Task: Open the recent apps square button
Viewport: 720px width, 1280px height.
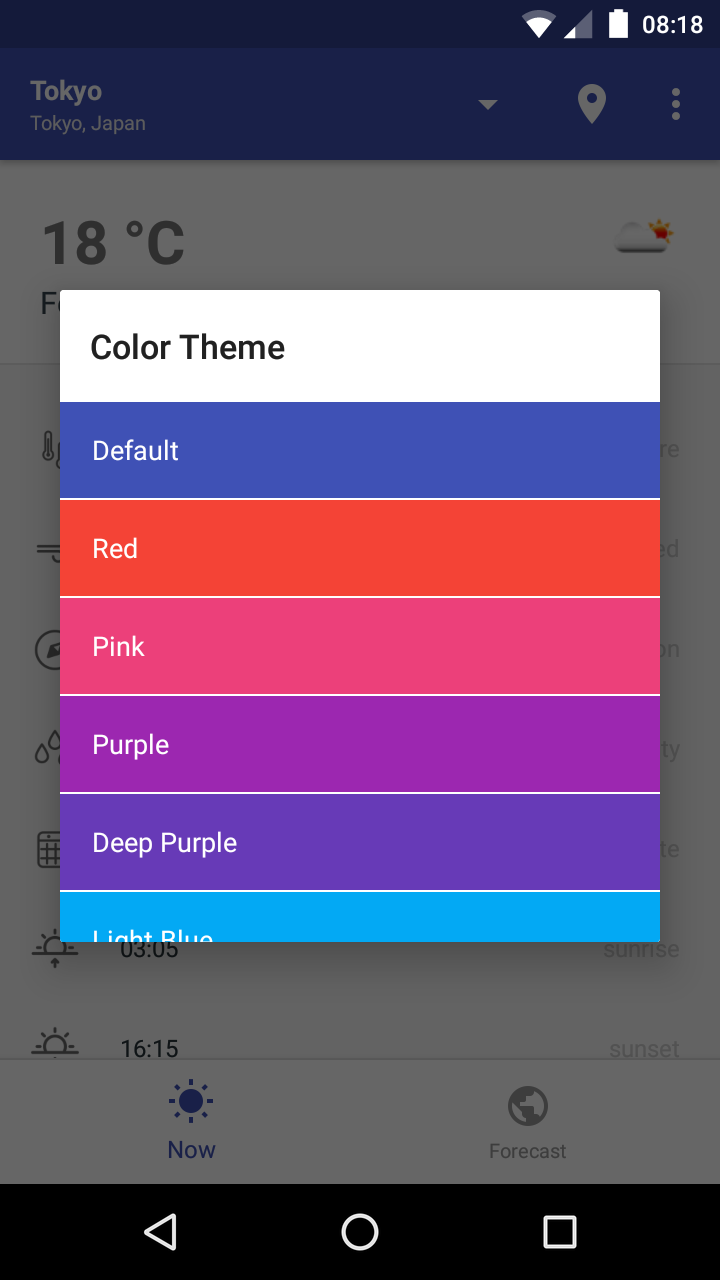Action: [559, 1232]
